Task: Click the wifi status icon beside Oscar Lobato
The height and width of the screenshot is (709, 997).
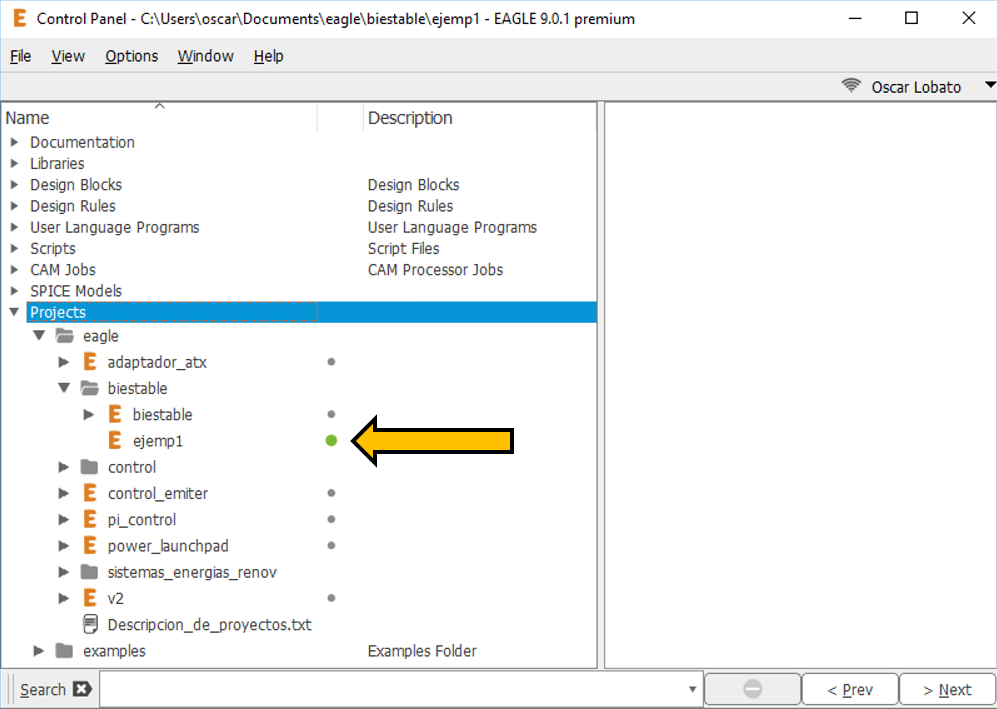Action: coord(851,87)
